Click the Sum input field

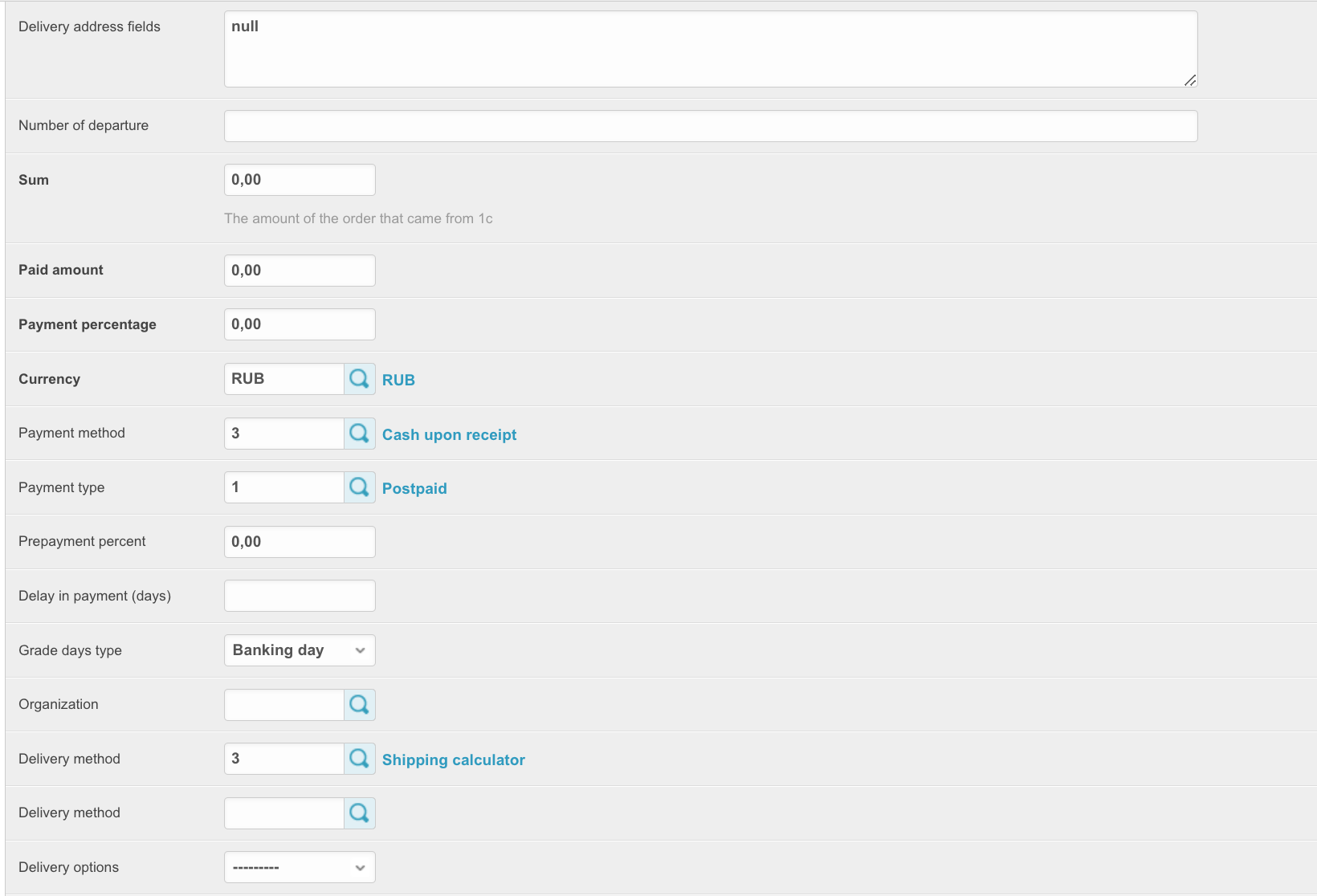point(299,180)
